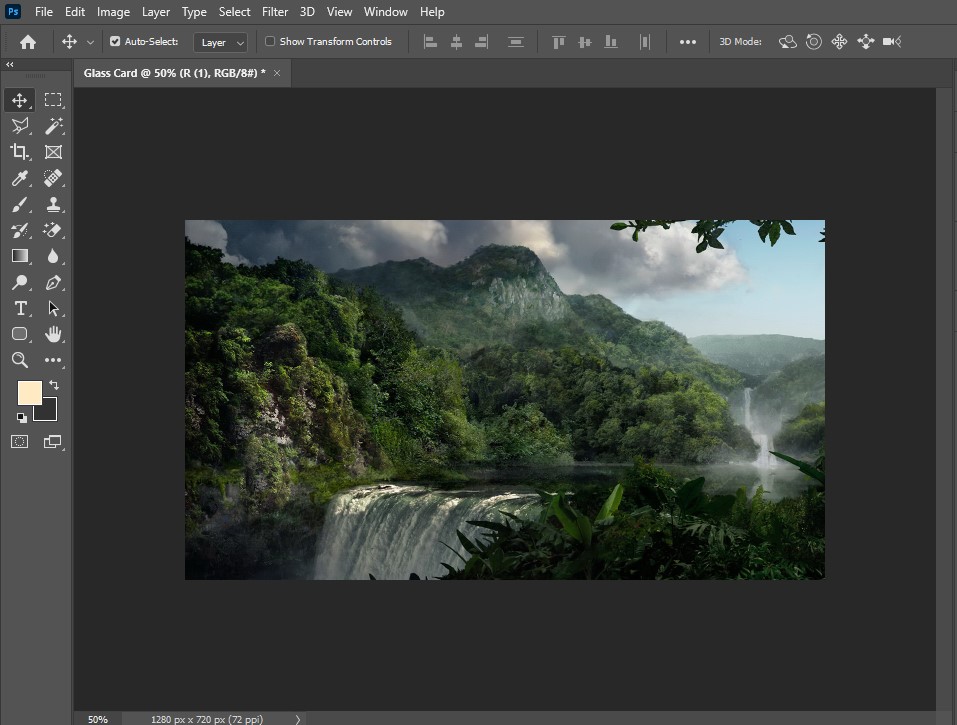Select the Eraser tool
Viewport: 957px width, 725px height.
click(53, 231)
